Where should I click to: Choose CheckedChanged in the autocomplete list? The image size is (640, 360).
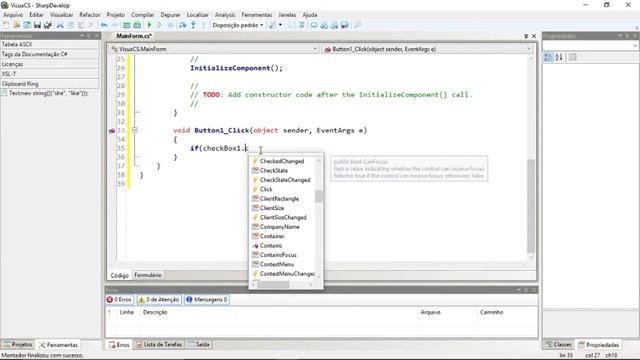coord(282,161)
